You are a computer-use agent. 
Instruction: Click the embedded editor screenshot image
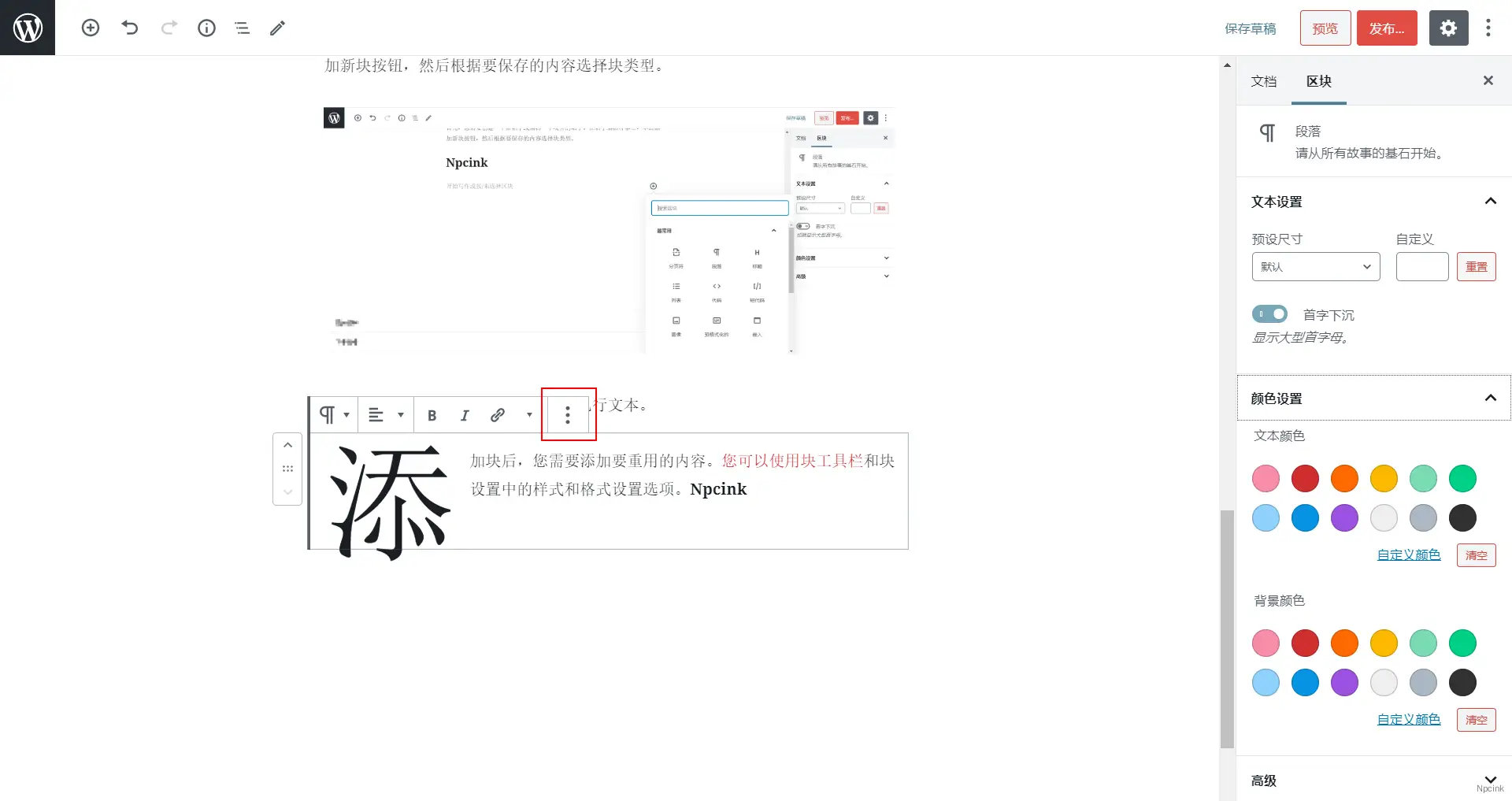[x=610, y=231]
